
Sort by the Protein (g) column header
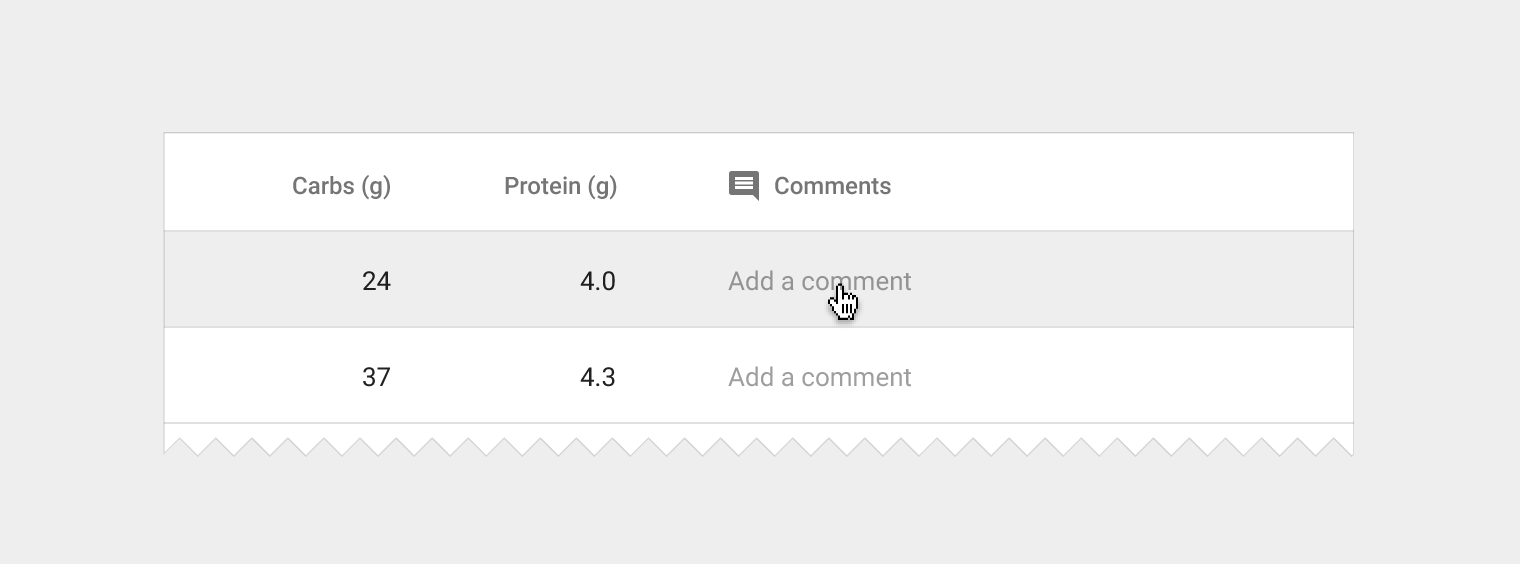[x=560, y=186]
